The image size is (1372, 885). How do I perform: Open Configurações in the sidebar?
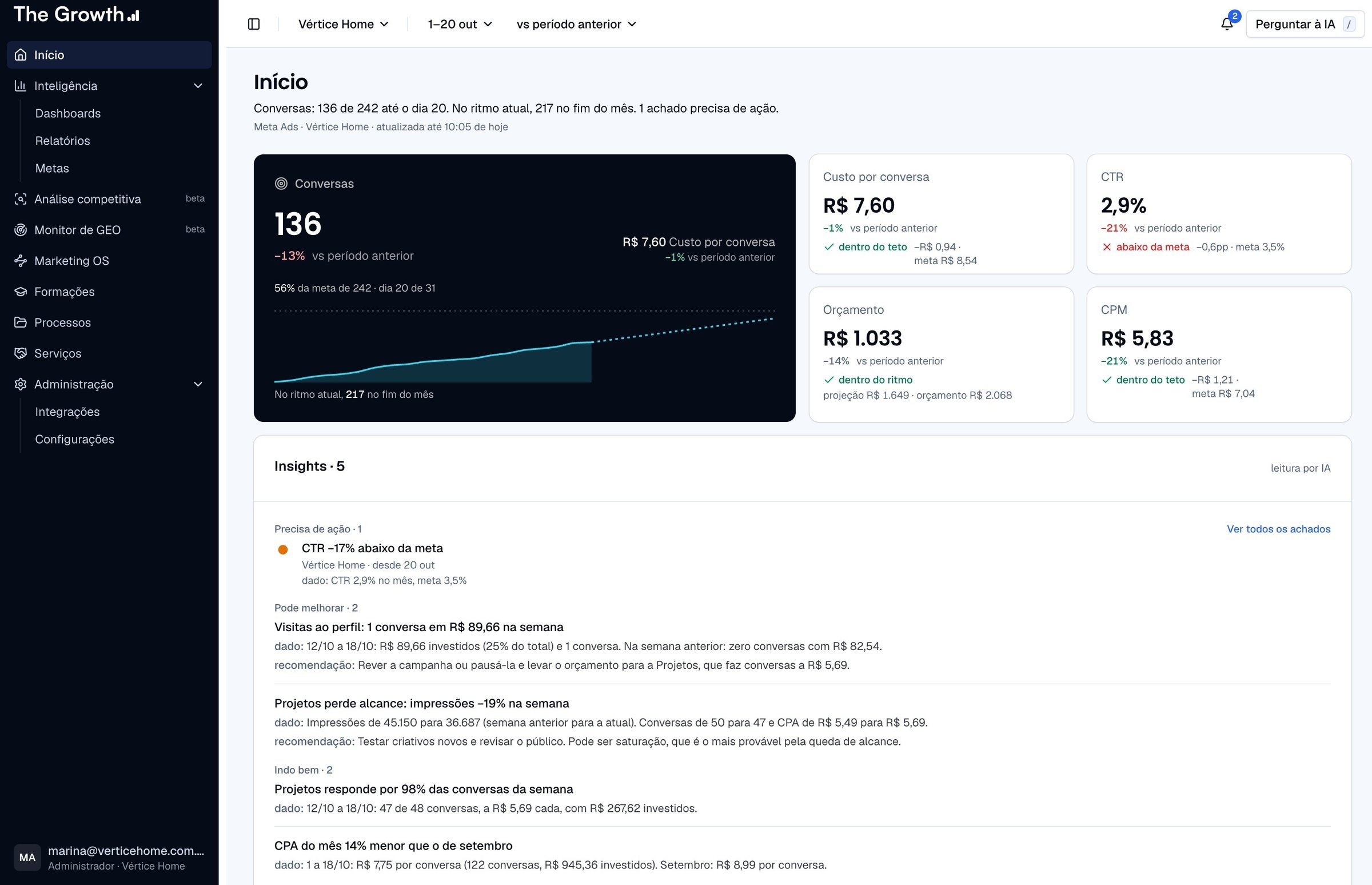click(x=75, y=440)
